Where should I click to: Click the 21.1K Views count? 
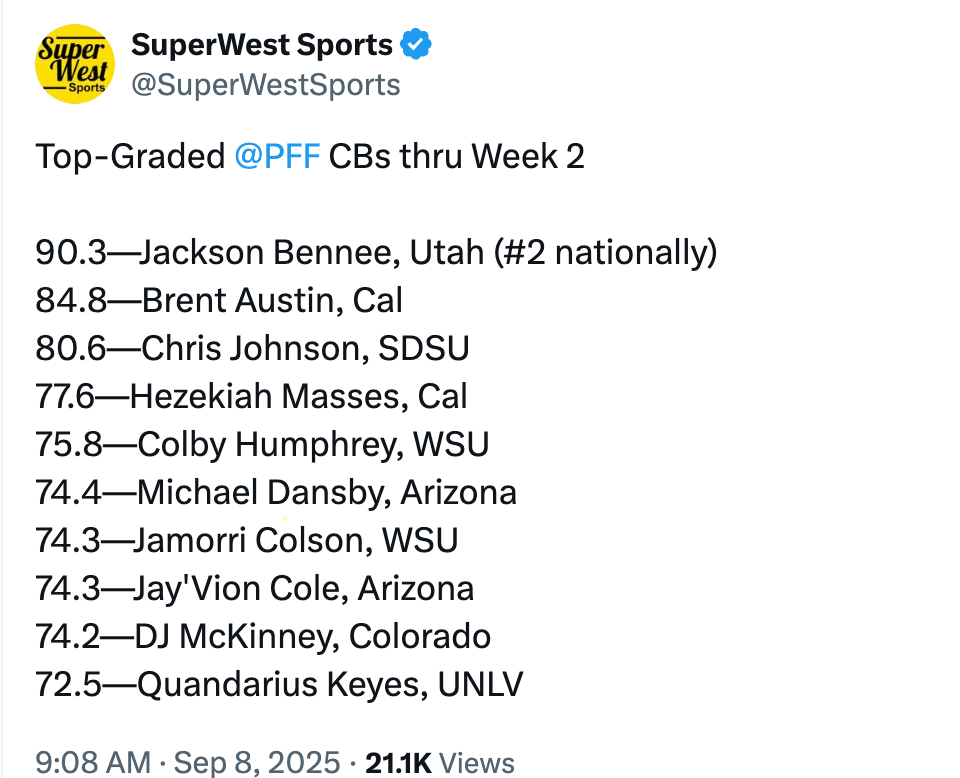click(x=440, y=763)
